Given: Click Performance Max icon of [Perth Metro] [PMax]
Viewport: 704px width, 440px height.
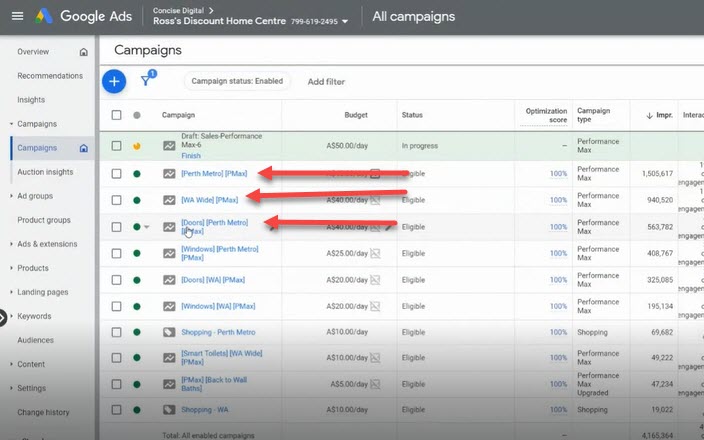Looking at the screenshot, I should pos(169,174).
